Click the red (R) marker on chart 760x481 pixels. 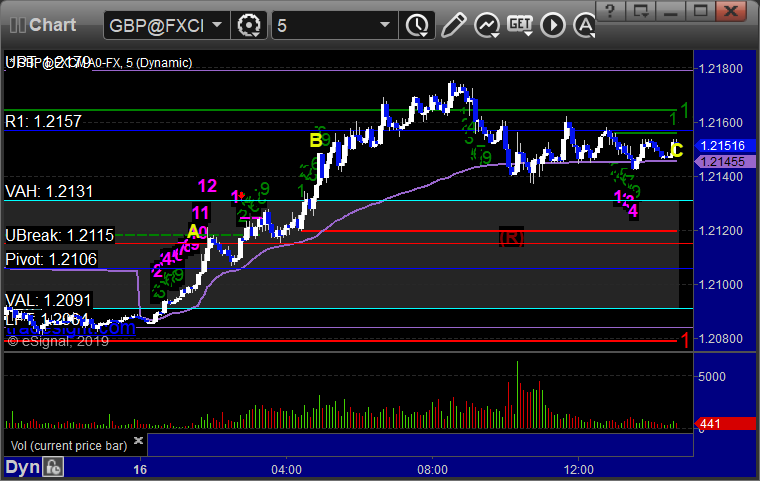click(x=511, y=238)
